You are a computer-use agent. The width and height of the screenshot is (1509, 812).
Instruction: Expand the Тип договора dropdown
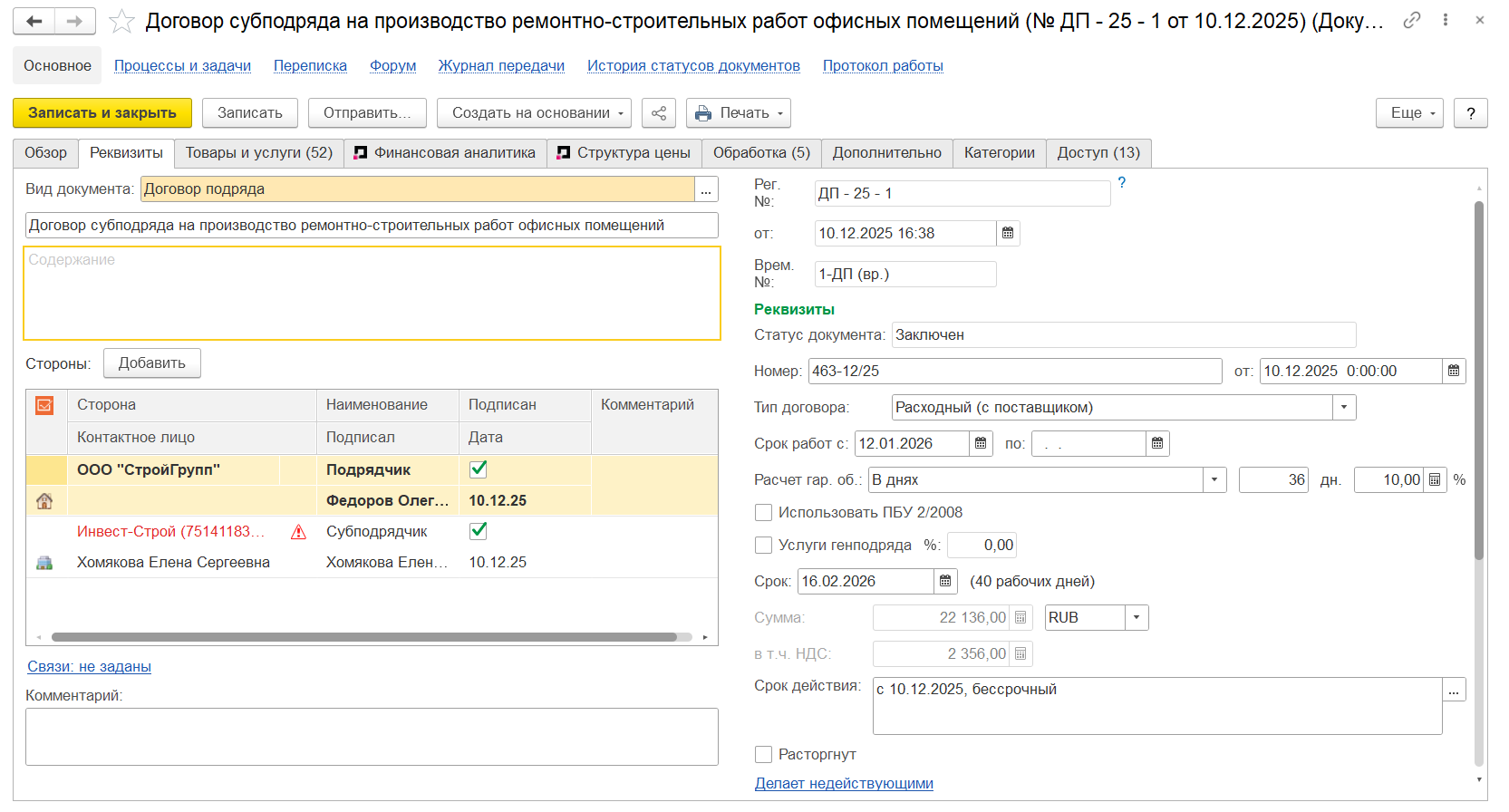[1344, 408]
